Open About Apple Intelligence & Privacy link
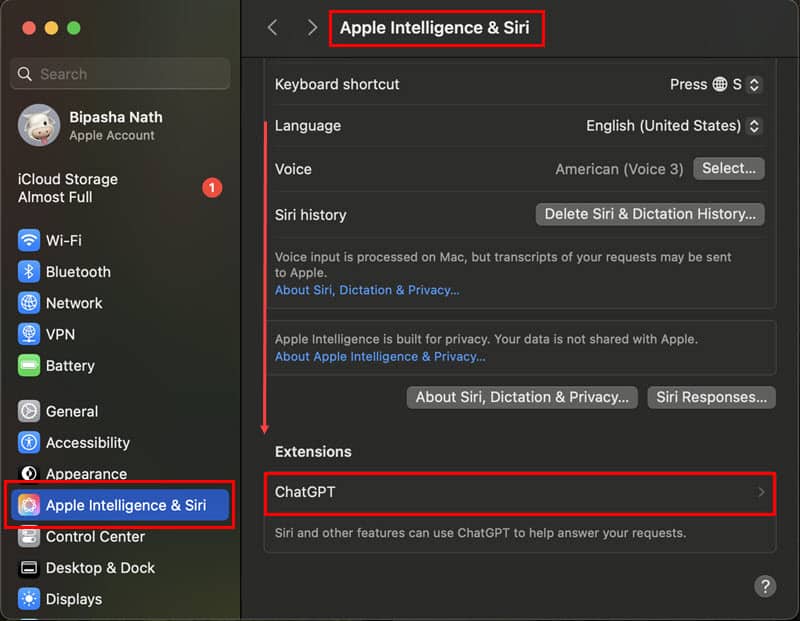This screenshot has width=800, height=621. [380, 357]
